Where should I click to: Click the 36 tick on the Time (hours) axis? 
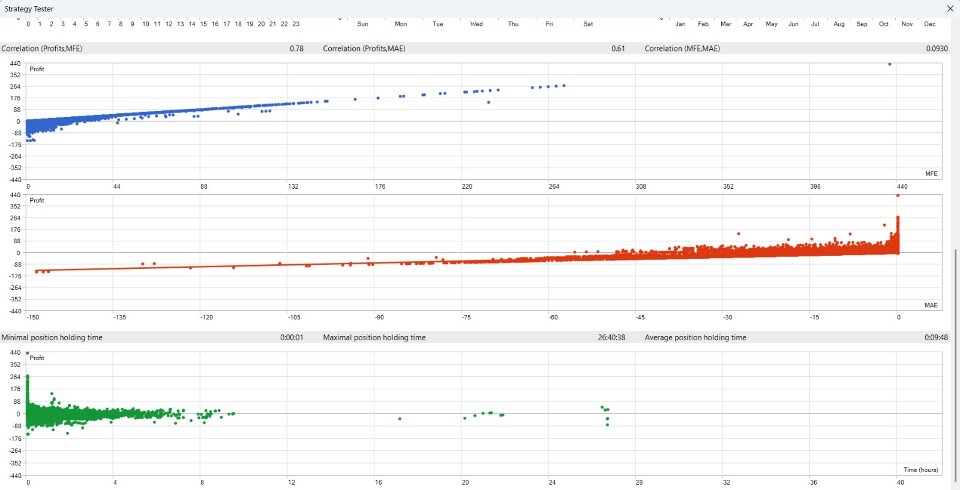pyautogui.click(x=812, y=483)
